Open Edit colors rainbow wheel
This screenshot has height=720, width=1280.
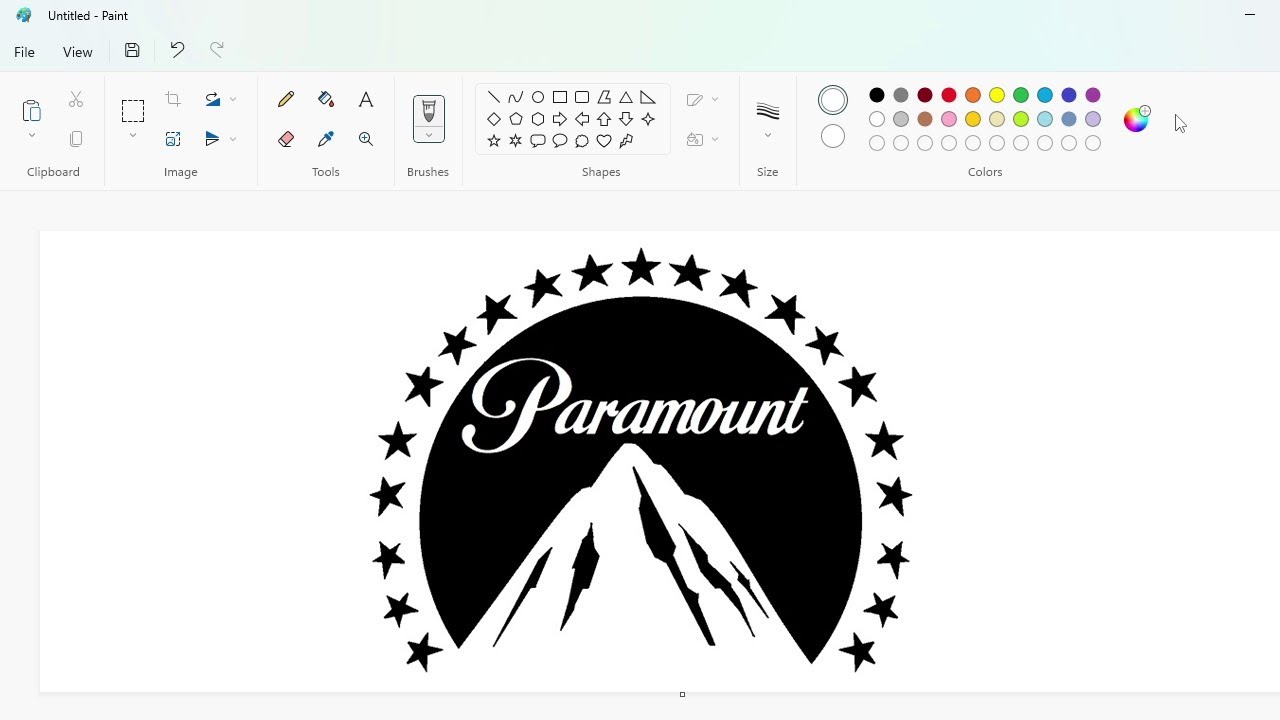point(1137,119)
